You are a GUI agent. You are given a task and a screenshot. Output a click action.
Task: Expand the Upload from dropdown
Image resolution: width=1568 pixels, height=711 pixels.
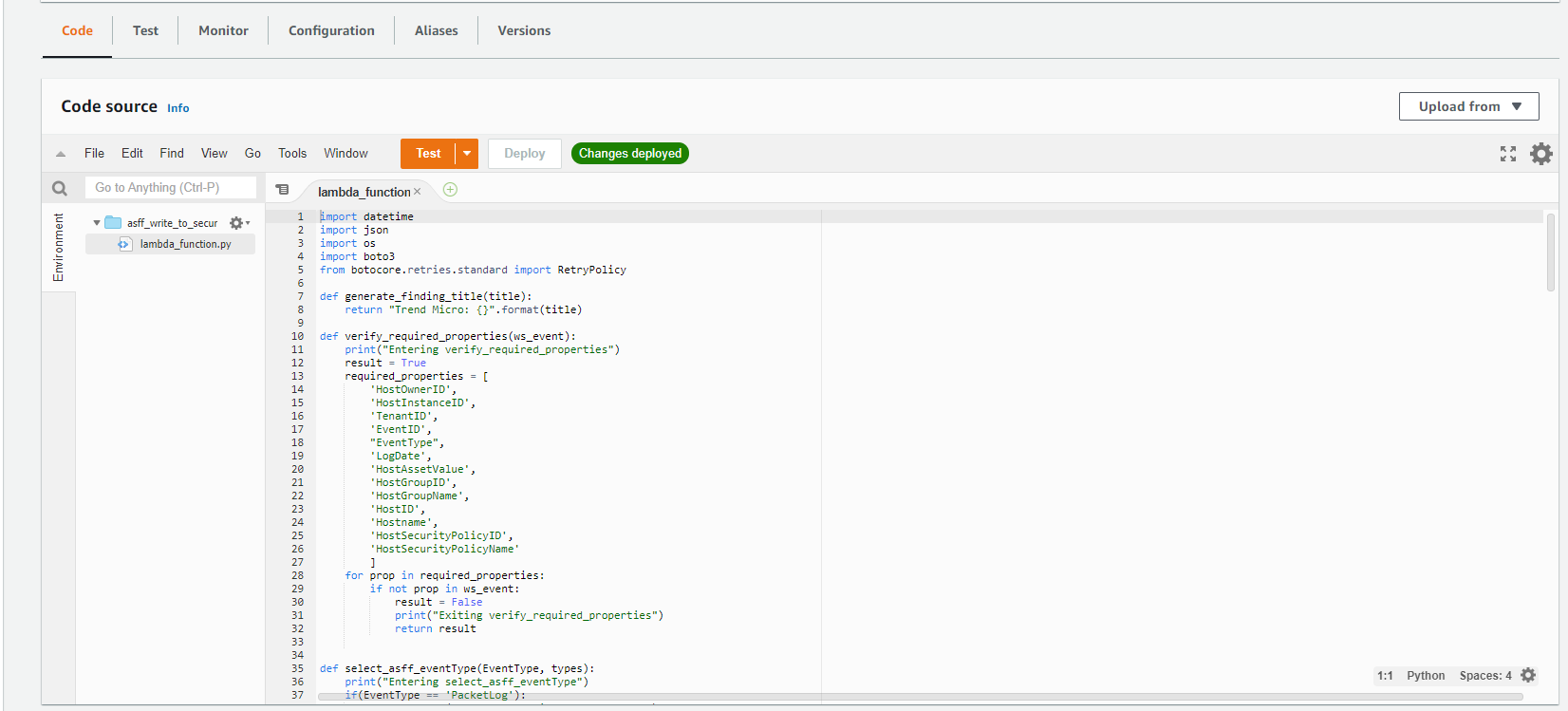pos(1468,106)
